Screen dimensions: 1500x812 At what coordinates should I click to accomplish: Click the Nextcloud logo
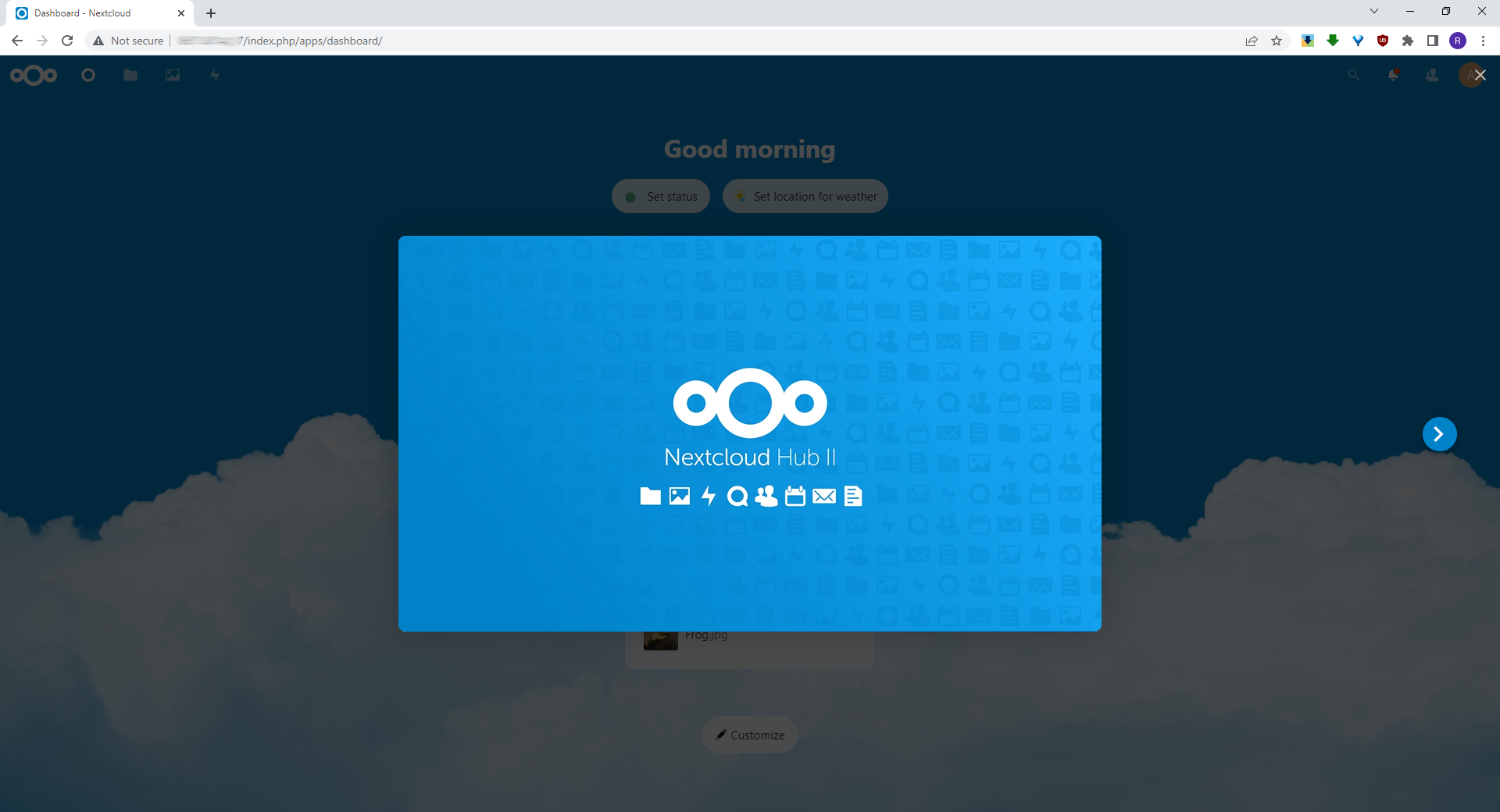pos(34,75)
